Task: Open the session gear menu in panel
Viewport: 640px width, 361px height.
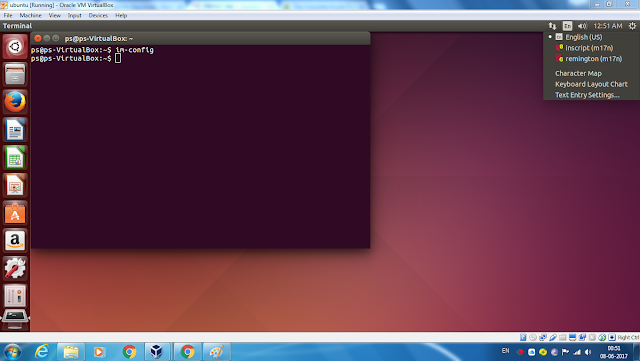Action: (x=632, y=26)
